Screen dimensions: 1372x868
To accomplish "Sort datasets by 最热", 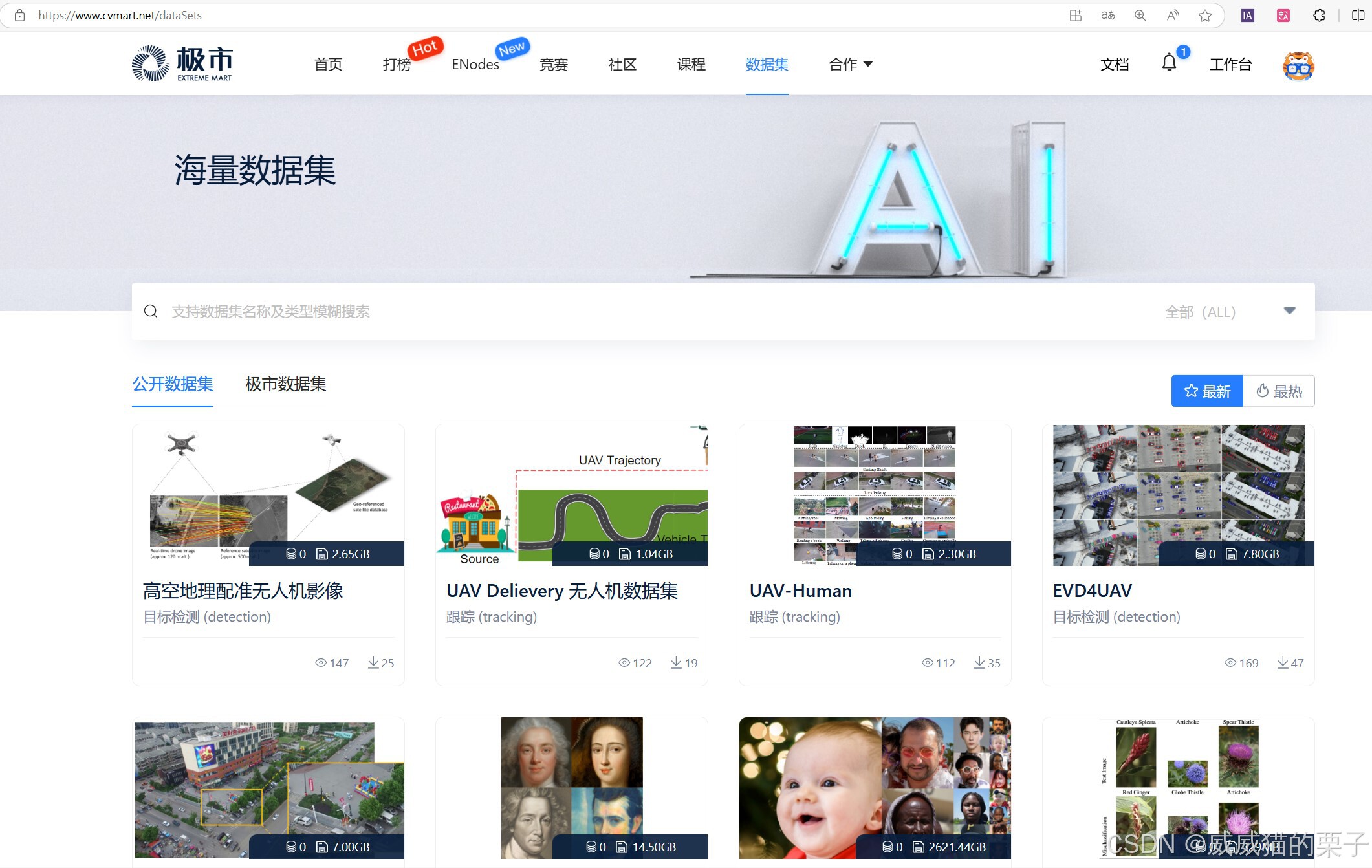I will [x=1279, y=391].
